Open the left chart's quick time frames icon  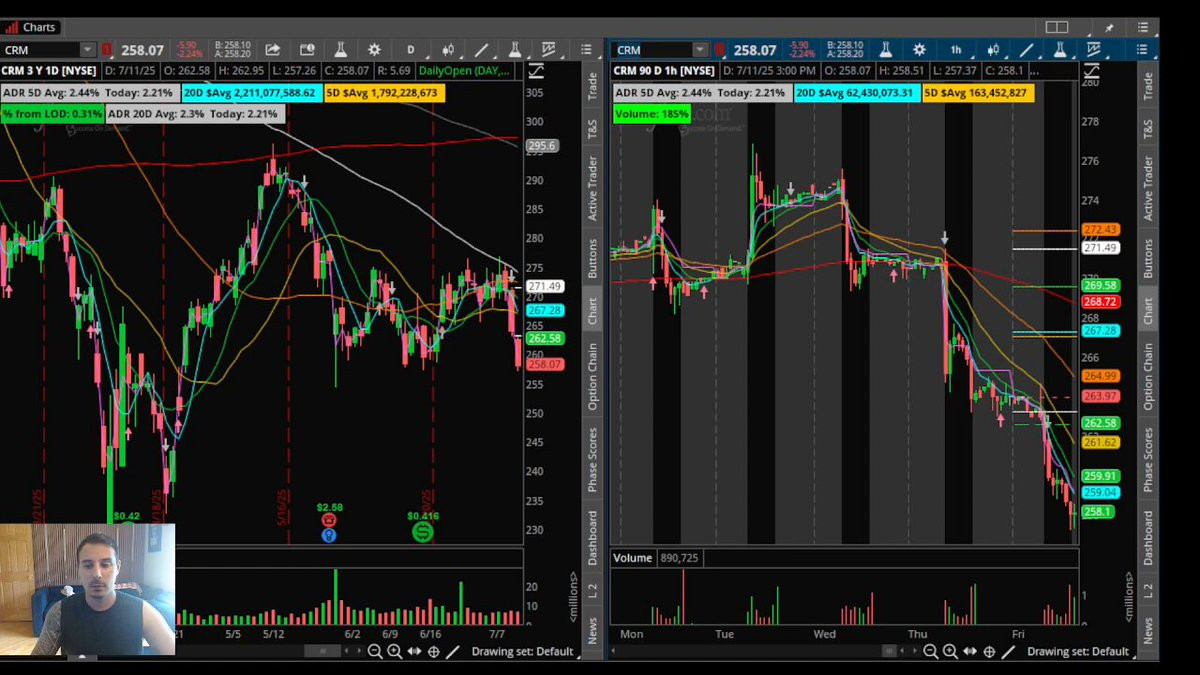[x=306, y=50]
